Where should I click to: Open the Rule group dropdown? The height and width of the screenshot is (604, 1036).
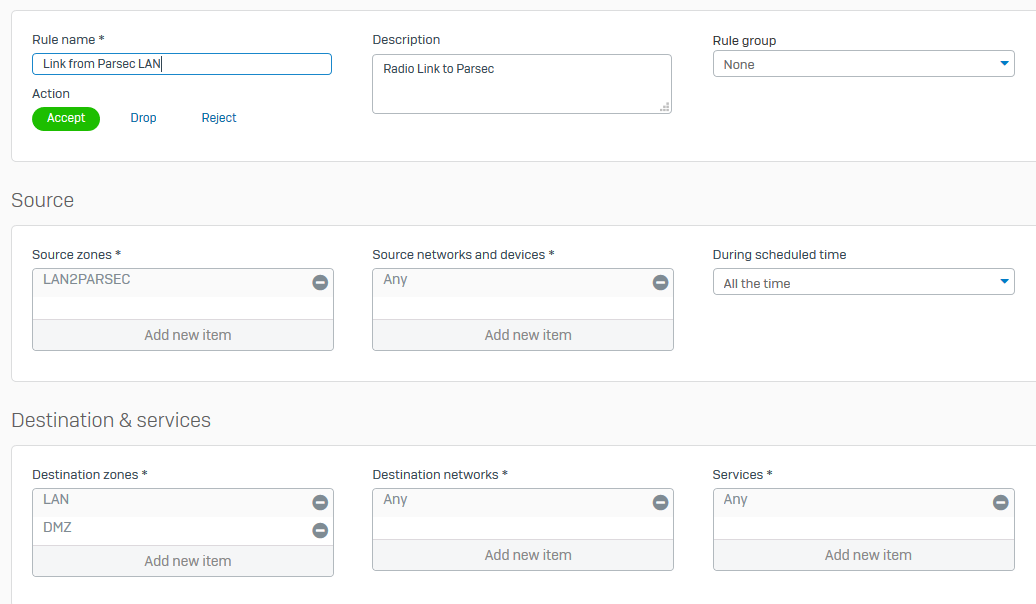(x=863, y=65)
